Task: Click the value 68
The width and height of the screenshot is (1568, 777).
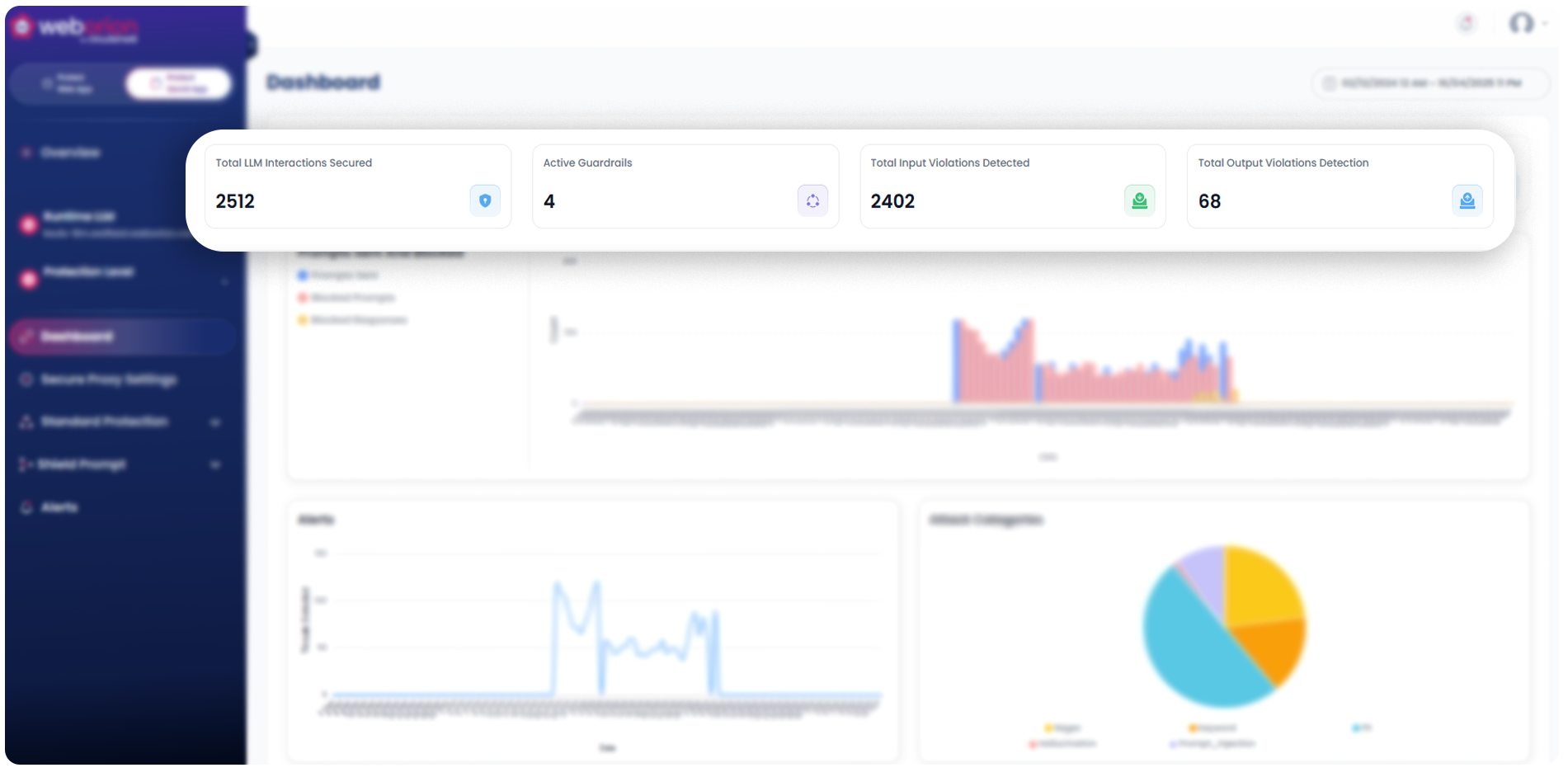Action: click(1209, 201)
